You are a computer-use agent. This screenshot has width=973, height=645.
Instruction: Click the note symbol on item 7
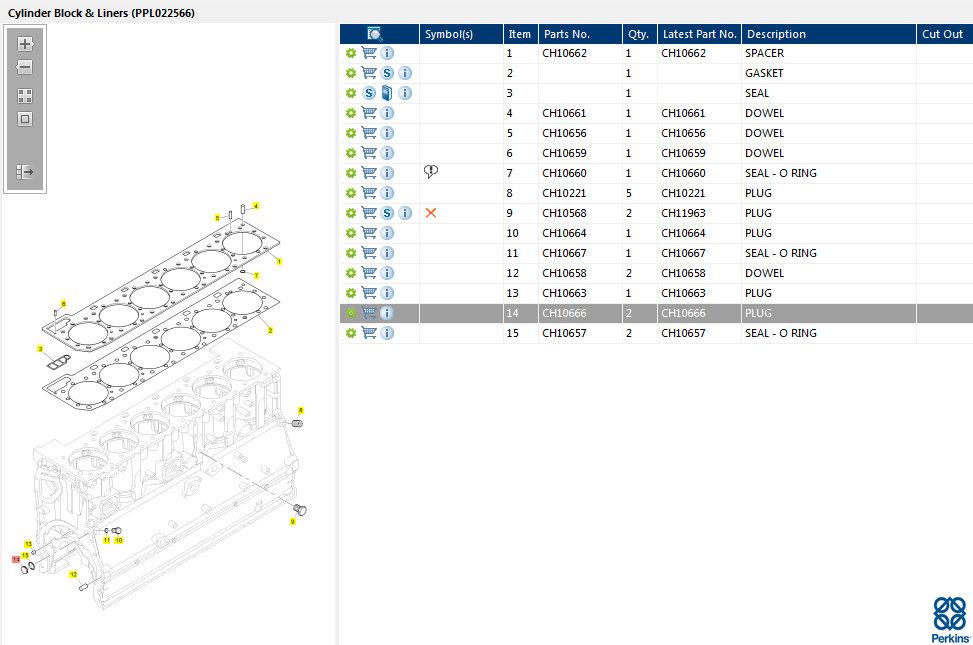pyautogui.click(x=431, y=172)
